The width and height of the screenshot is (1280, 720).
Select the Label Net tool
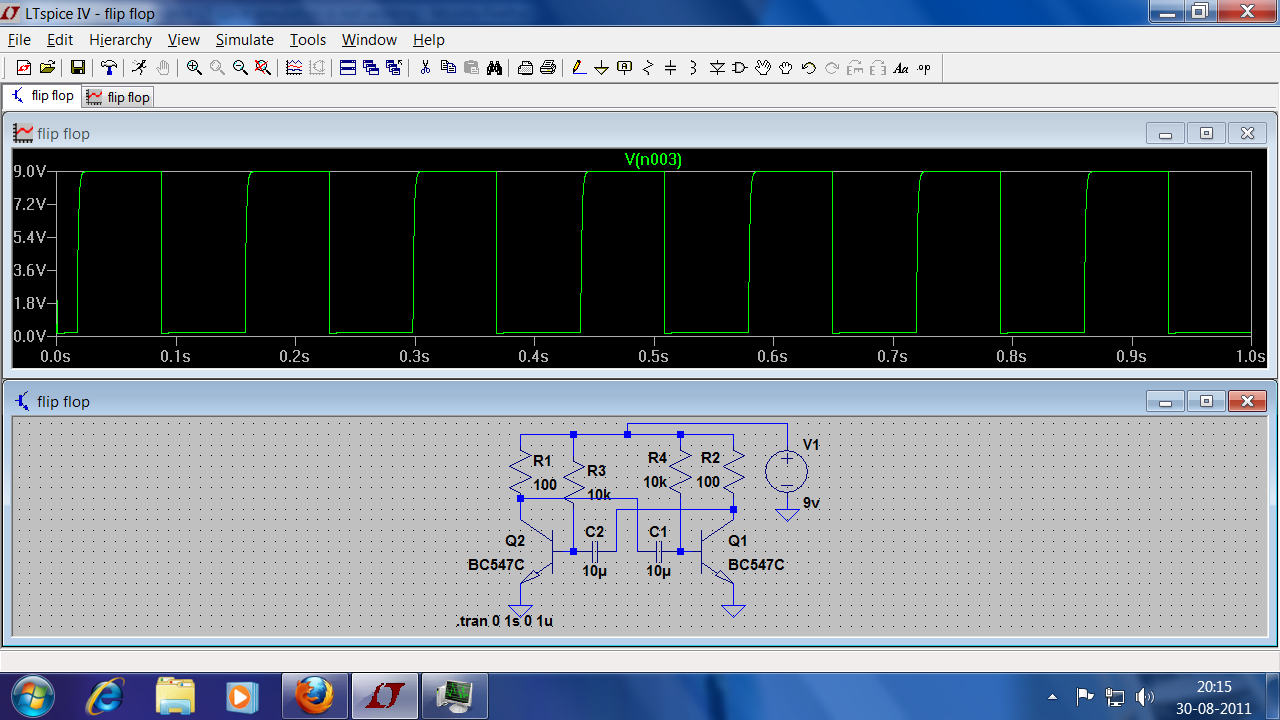(625, 68)
